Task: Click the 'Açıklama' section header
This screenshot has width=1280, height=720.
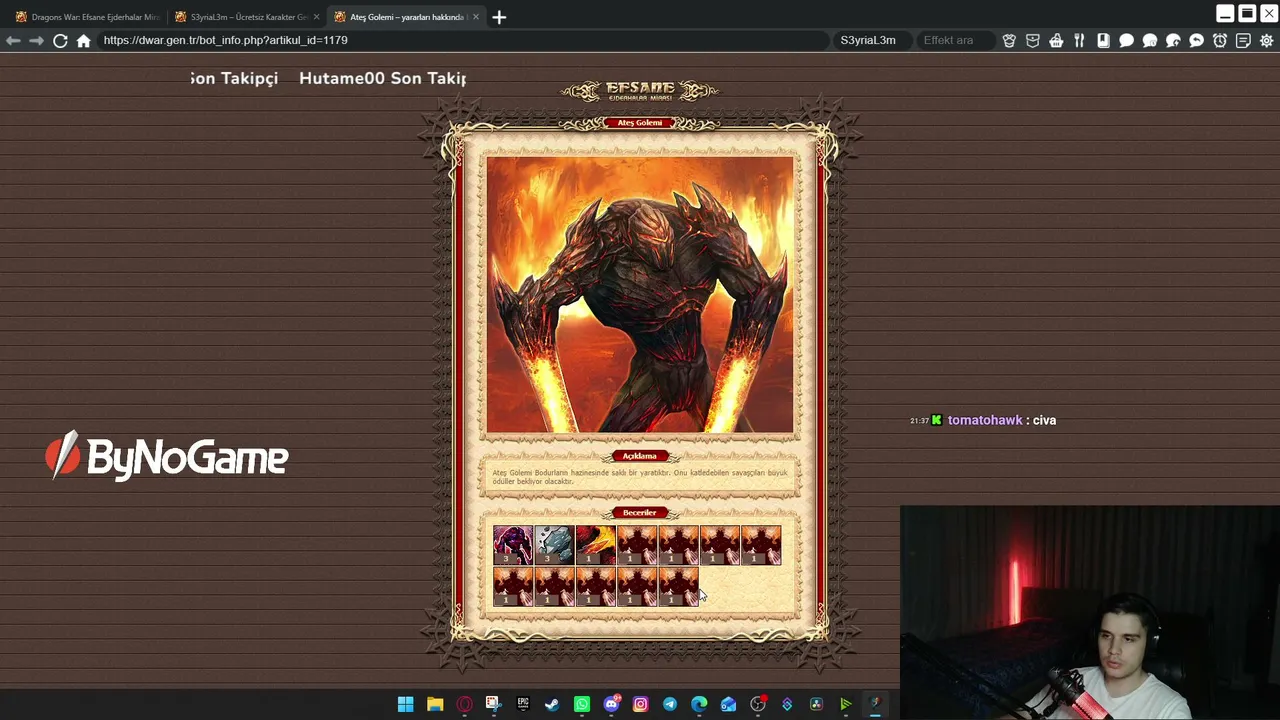Action: (640, 456)
